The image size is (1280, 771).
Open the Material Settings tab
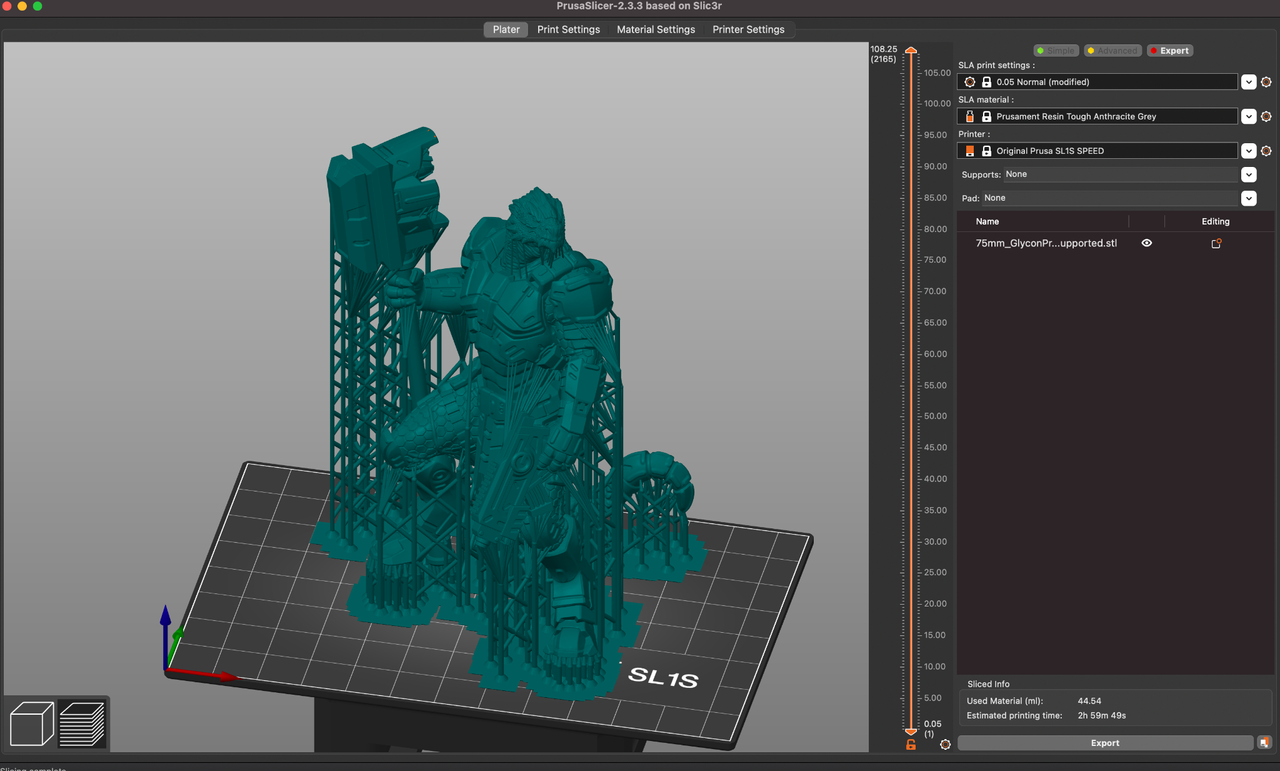[656, 29]
